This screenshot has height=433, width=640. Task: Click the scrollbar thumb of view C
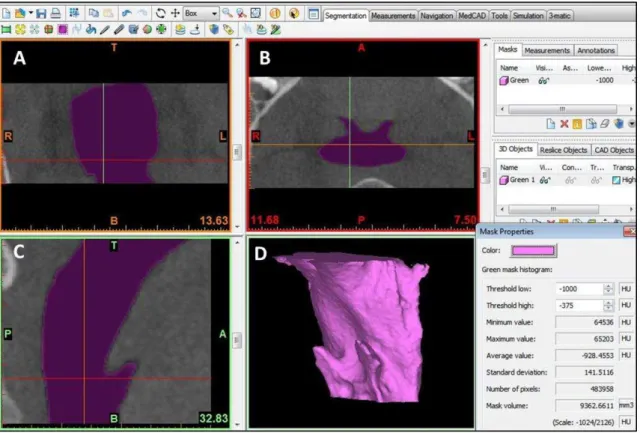pos(237,340)
